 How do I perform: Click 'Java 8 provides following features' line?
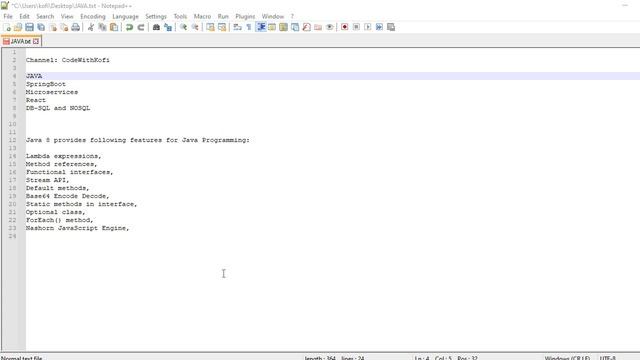tap(138, 140)
